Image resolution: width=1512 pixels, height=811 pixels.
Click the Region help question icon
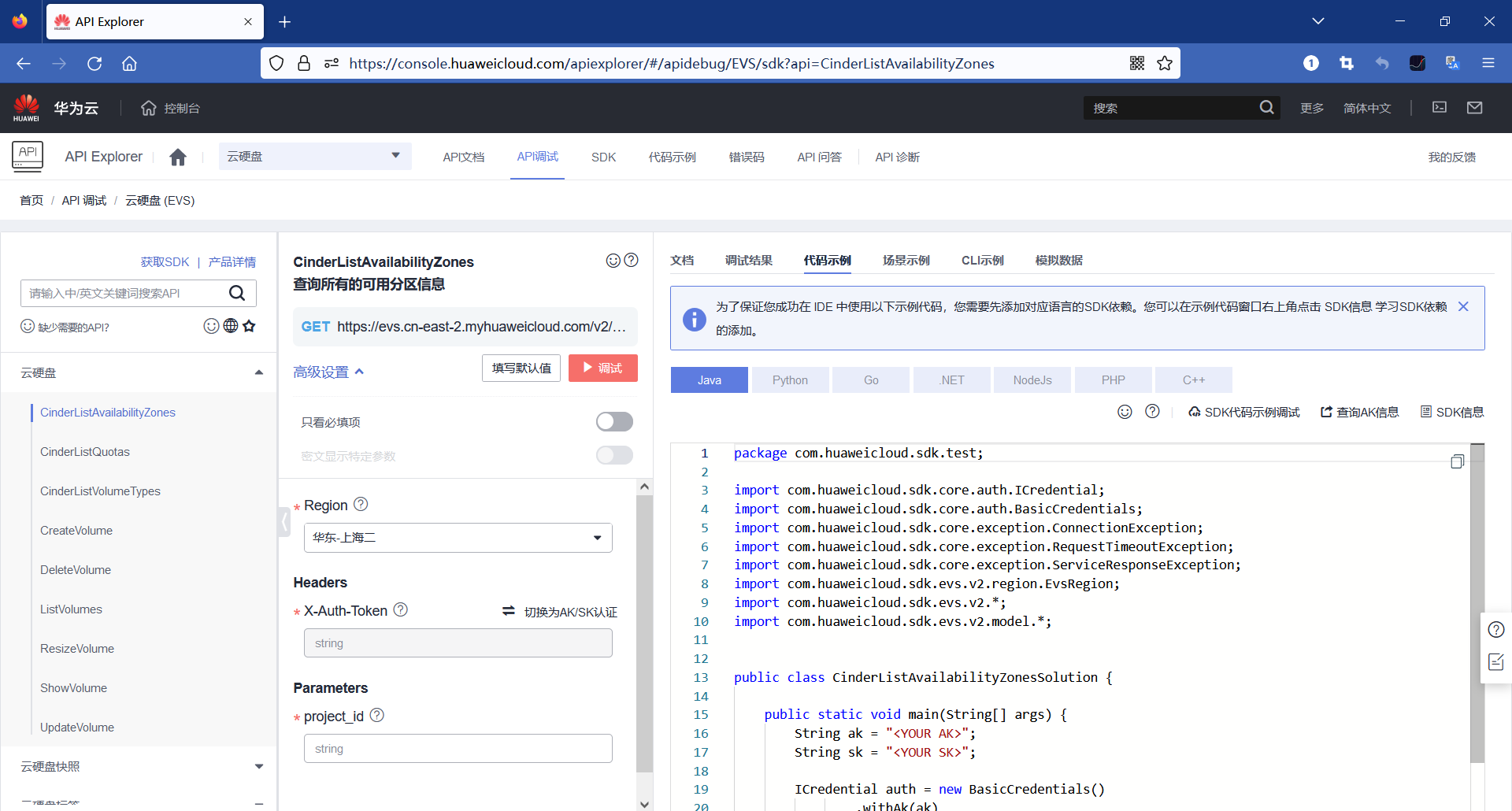361,504
